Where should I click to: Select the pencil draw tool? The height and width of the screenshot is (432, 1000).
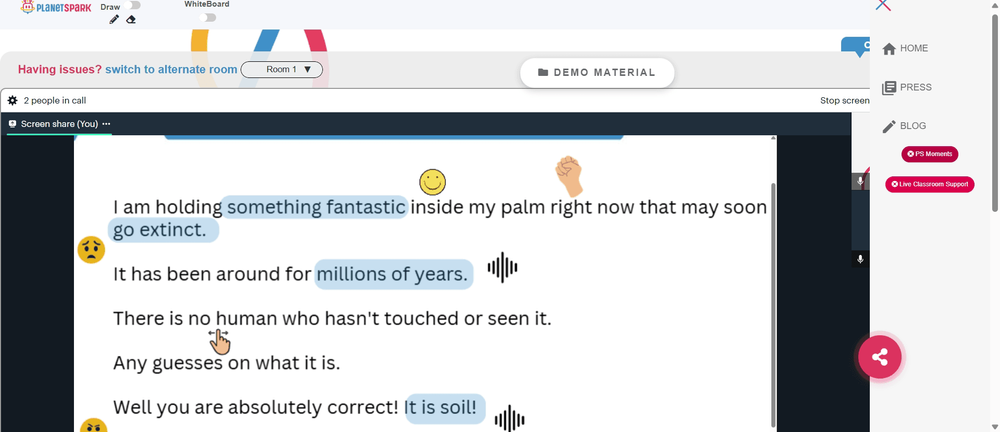click(114, 20)
